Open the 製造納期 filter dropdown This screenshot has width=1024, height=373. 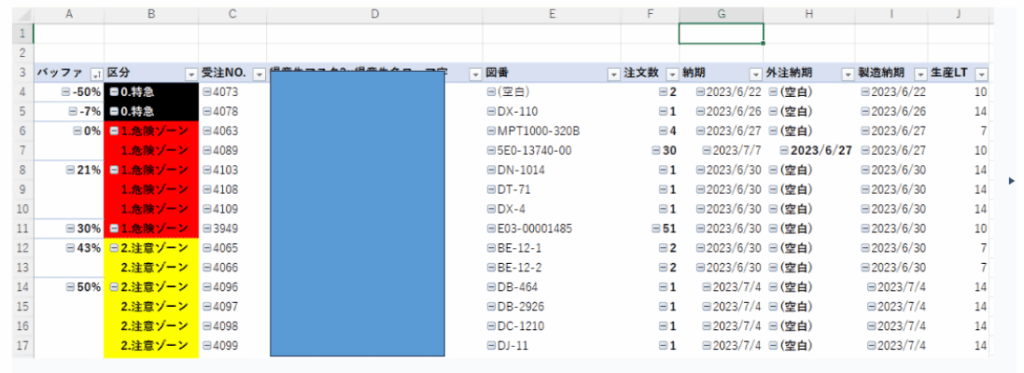[921, 74]
